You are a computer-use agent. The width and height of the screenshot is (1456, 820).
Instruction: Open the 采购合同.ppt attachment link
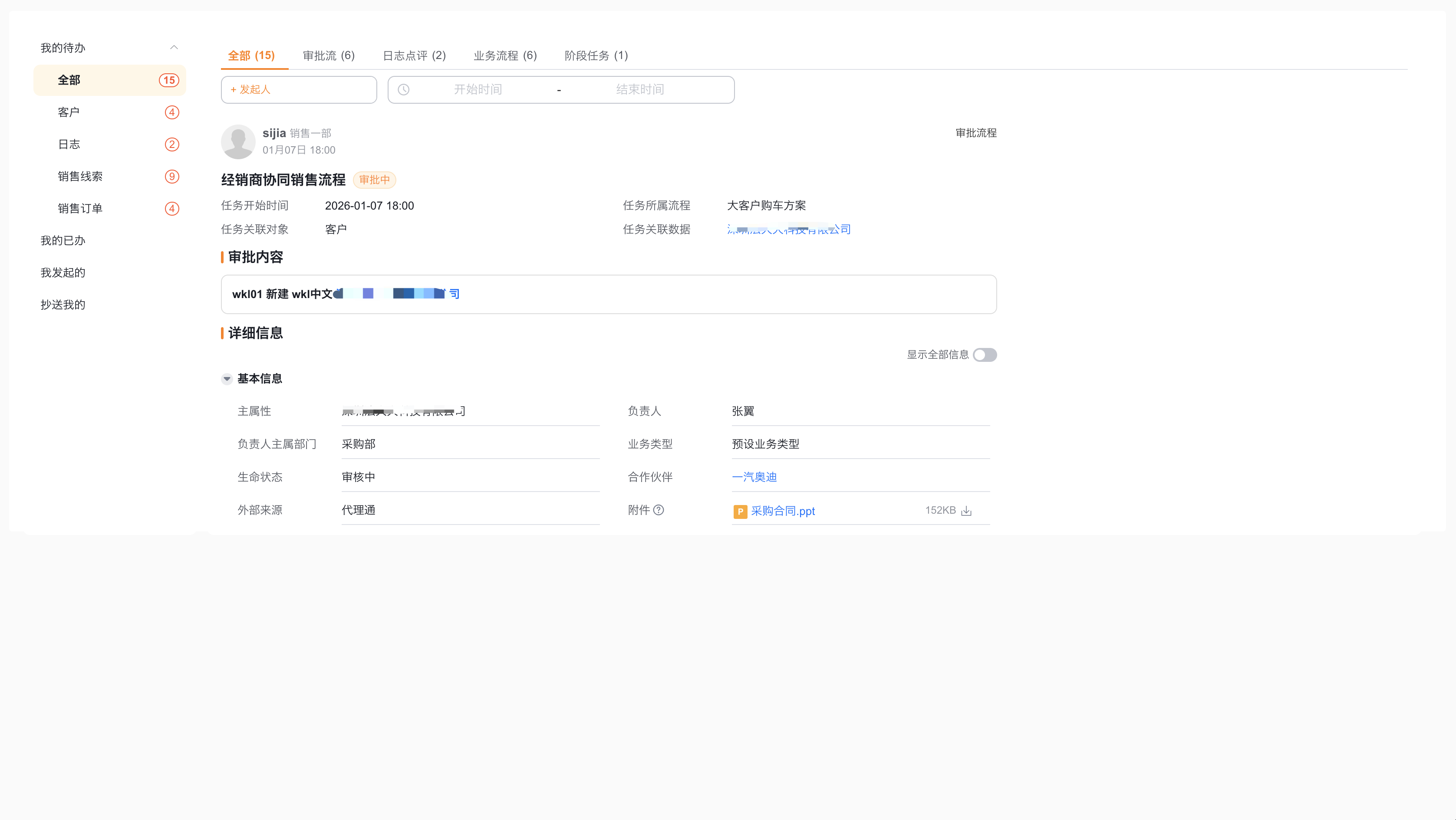coord(783,511)
